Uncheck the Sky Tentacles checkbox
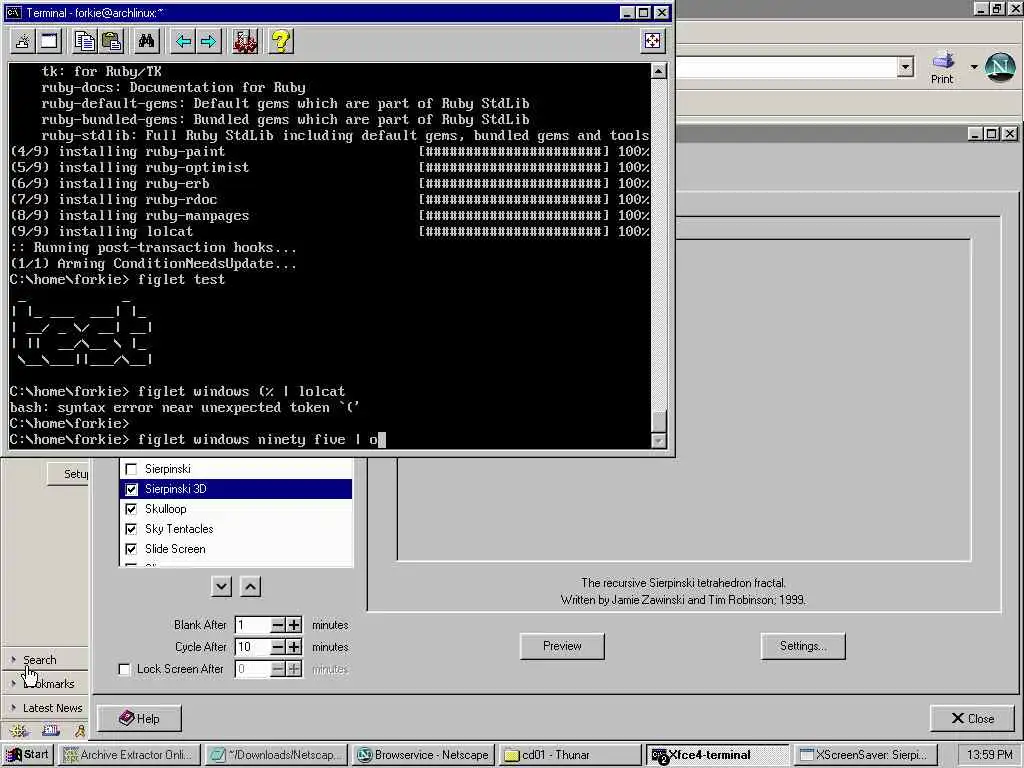The image size is (1024, 768). tap(131, 529)
